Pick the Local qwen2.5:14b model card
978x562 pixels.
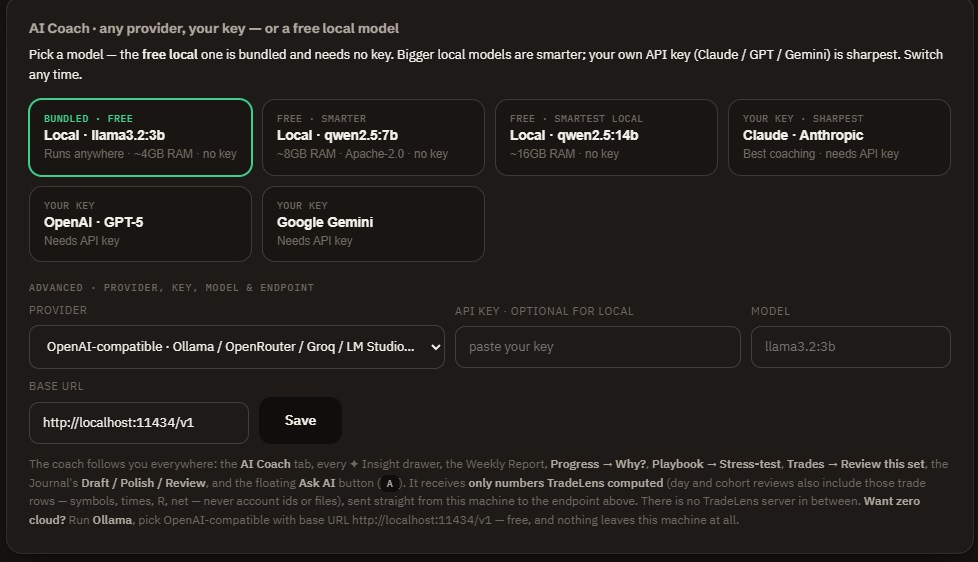pyautogui.click(x=606, y=137)
